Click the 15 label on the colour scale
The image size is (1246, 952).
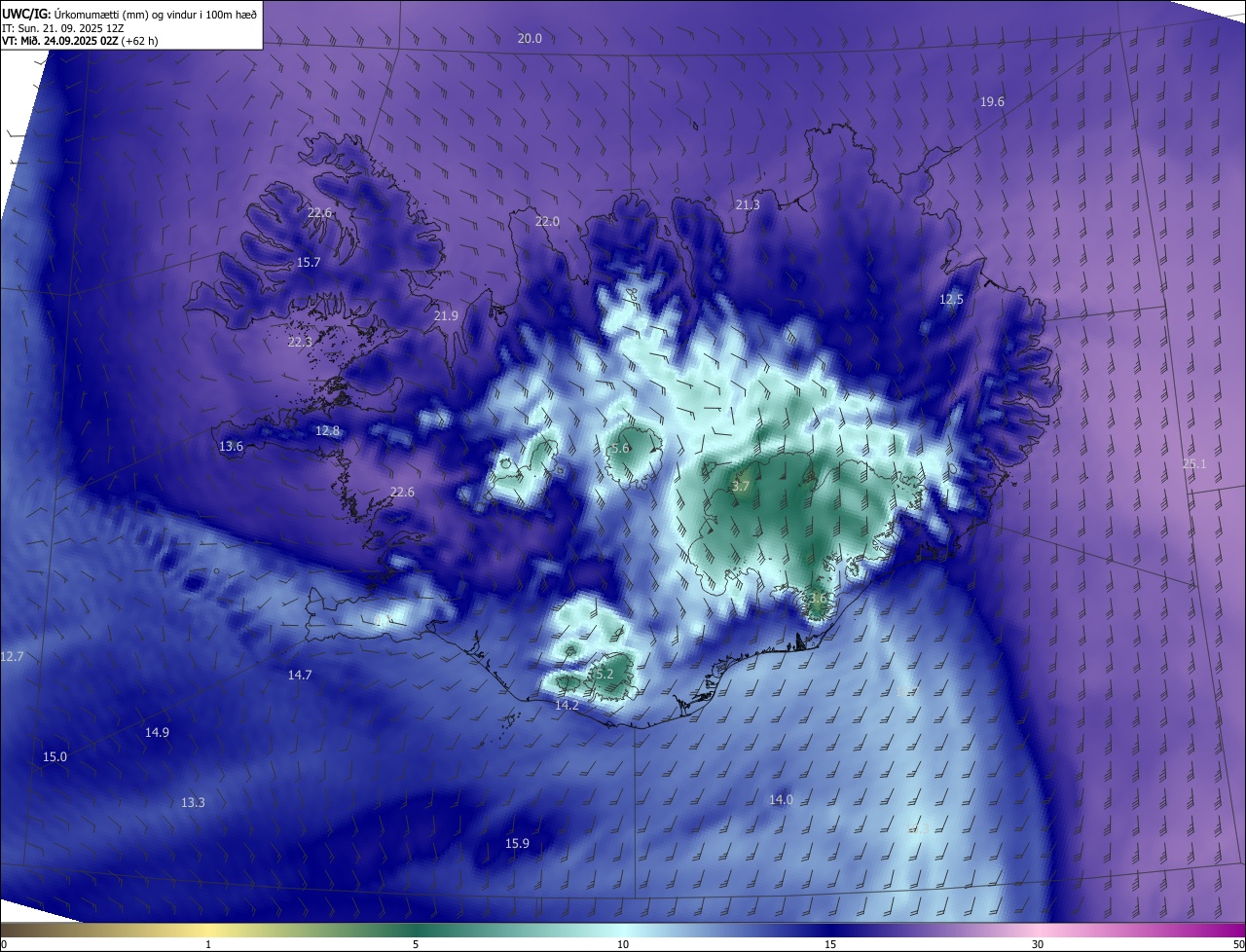pyautogui.click(x=830, y=944)
